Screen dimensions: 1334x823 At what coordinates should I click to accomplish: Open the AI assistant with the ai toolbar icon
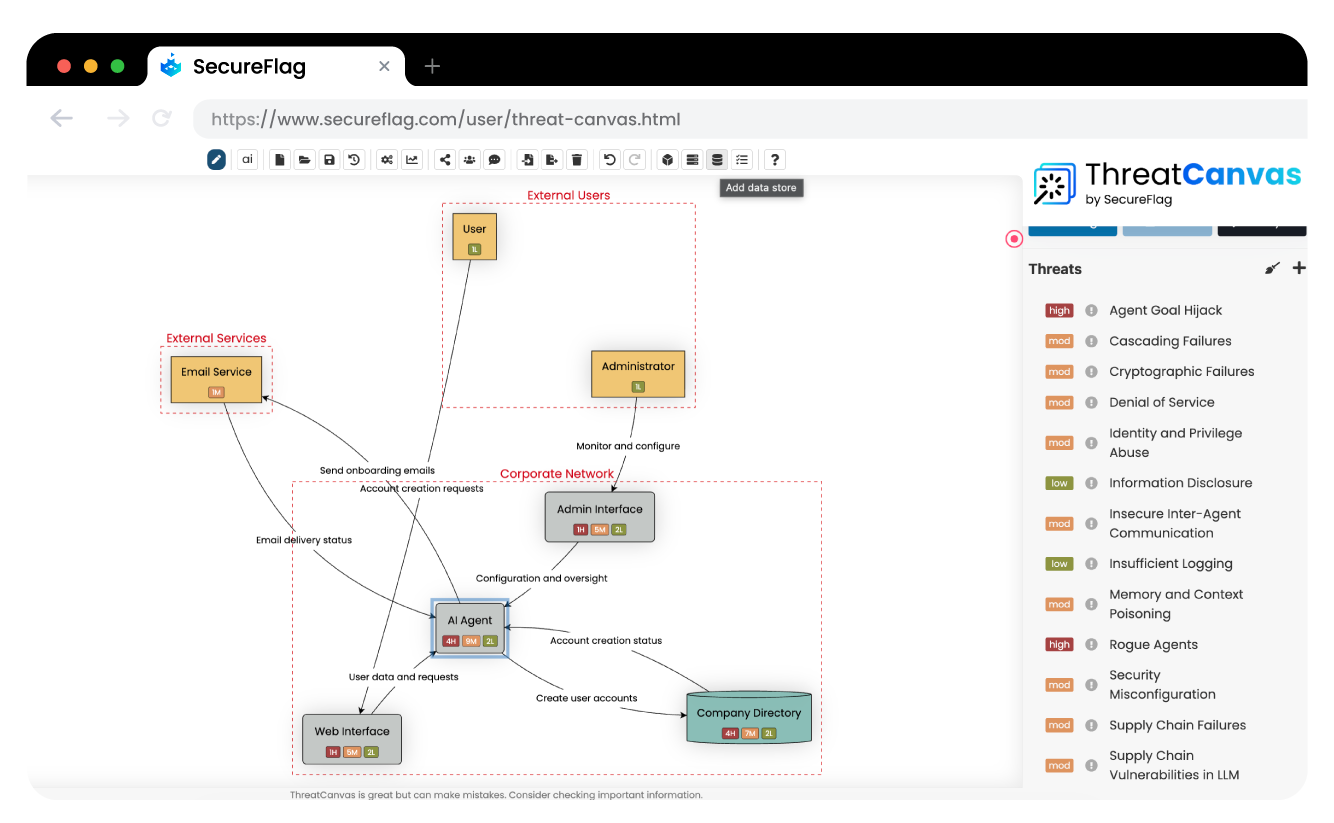[247, 159]
